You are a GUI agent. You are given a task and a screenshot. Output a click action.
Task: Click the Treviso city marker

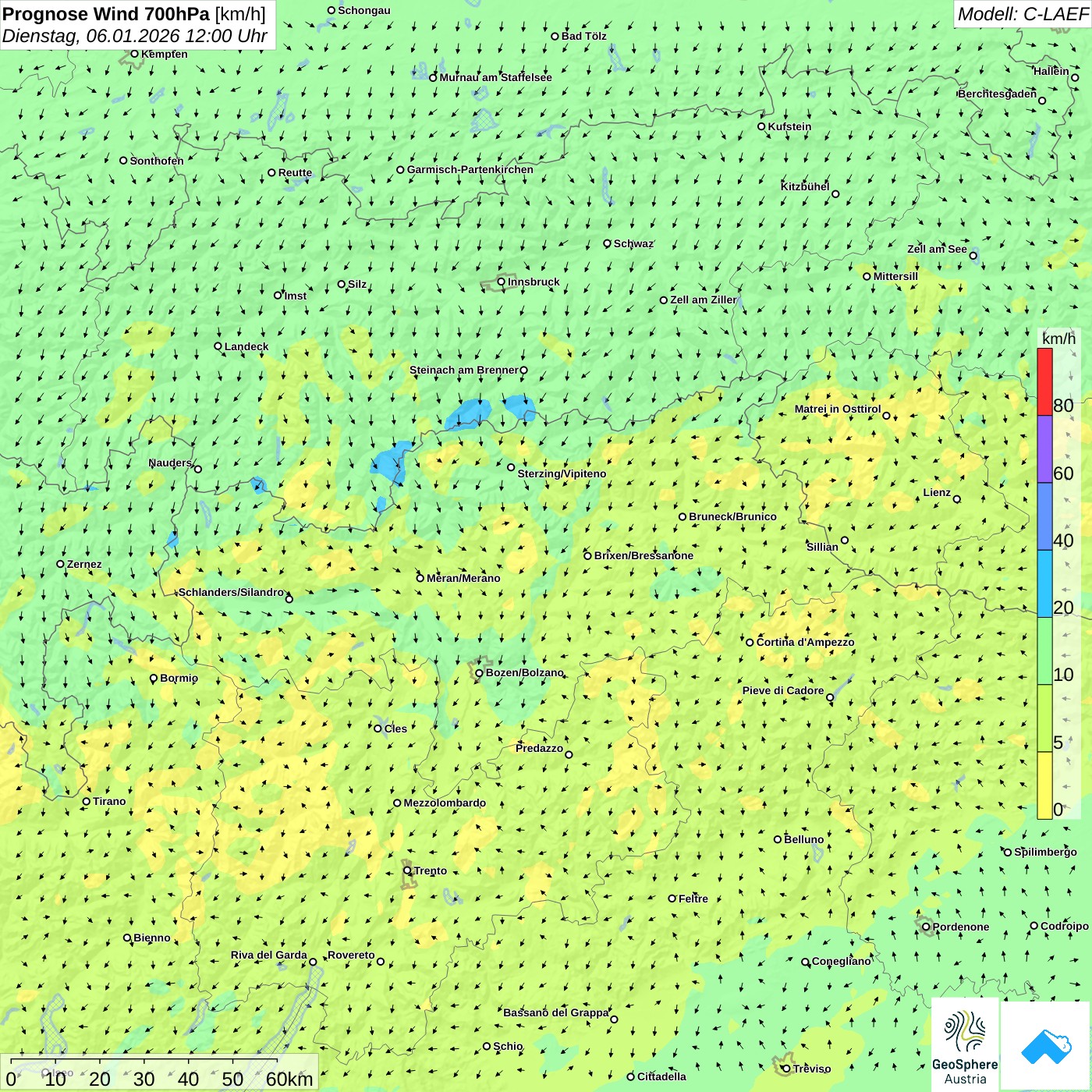point(786,1069)
